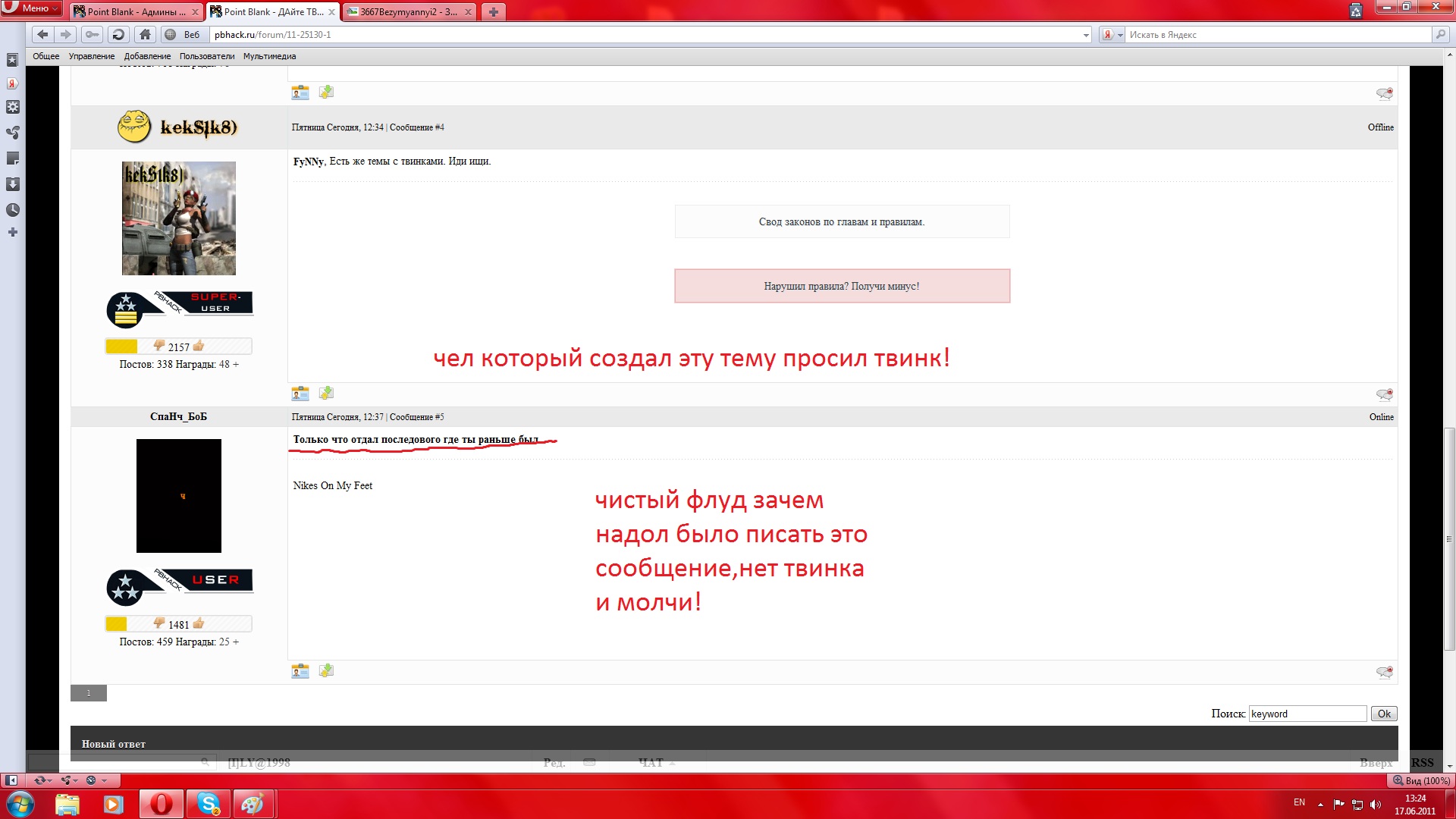Click the FyNNy username in message #4
This screenshot has width=1456, height=819.
pyautogui.click(x=309, y=161)
